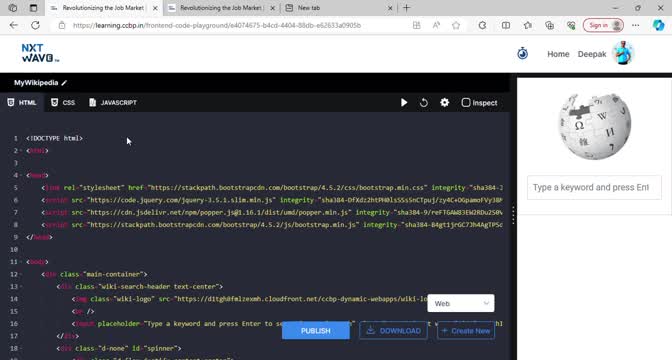Viewport: 672px width, 360px height.
Task: Run the code with play button
Action: tap(404, 102)
